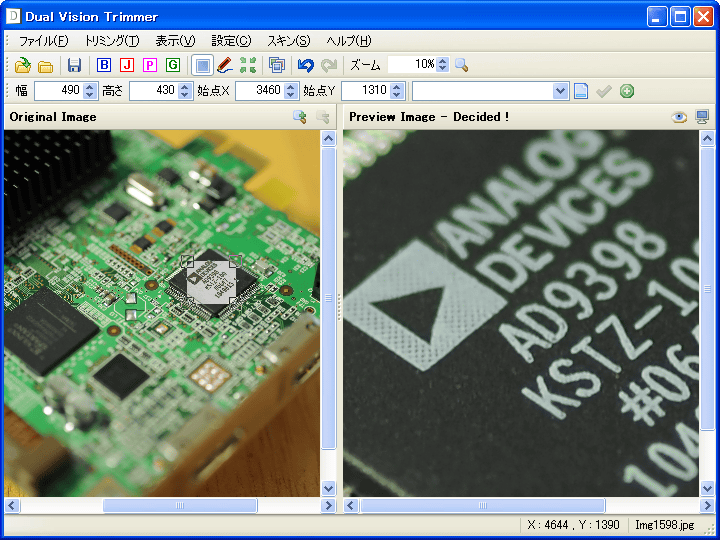
Task: Click Original Image vertical scroll down arrow
Action: point(328,488)
